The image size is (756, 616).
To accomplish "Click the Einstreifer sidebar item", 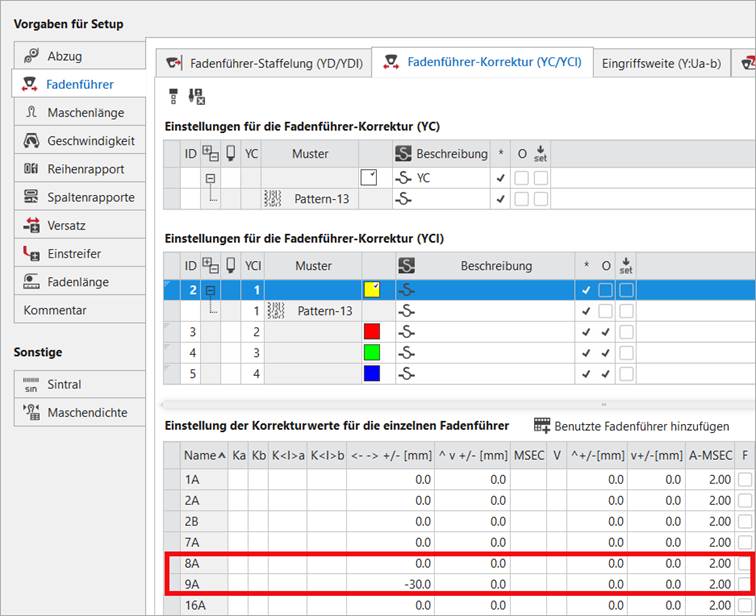I will pos(72,254).
